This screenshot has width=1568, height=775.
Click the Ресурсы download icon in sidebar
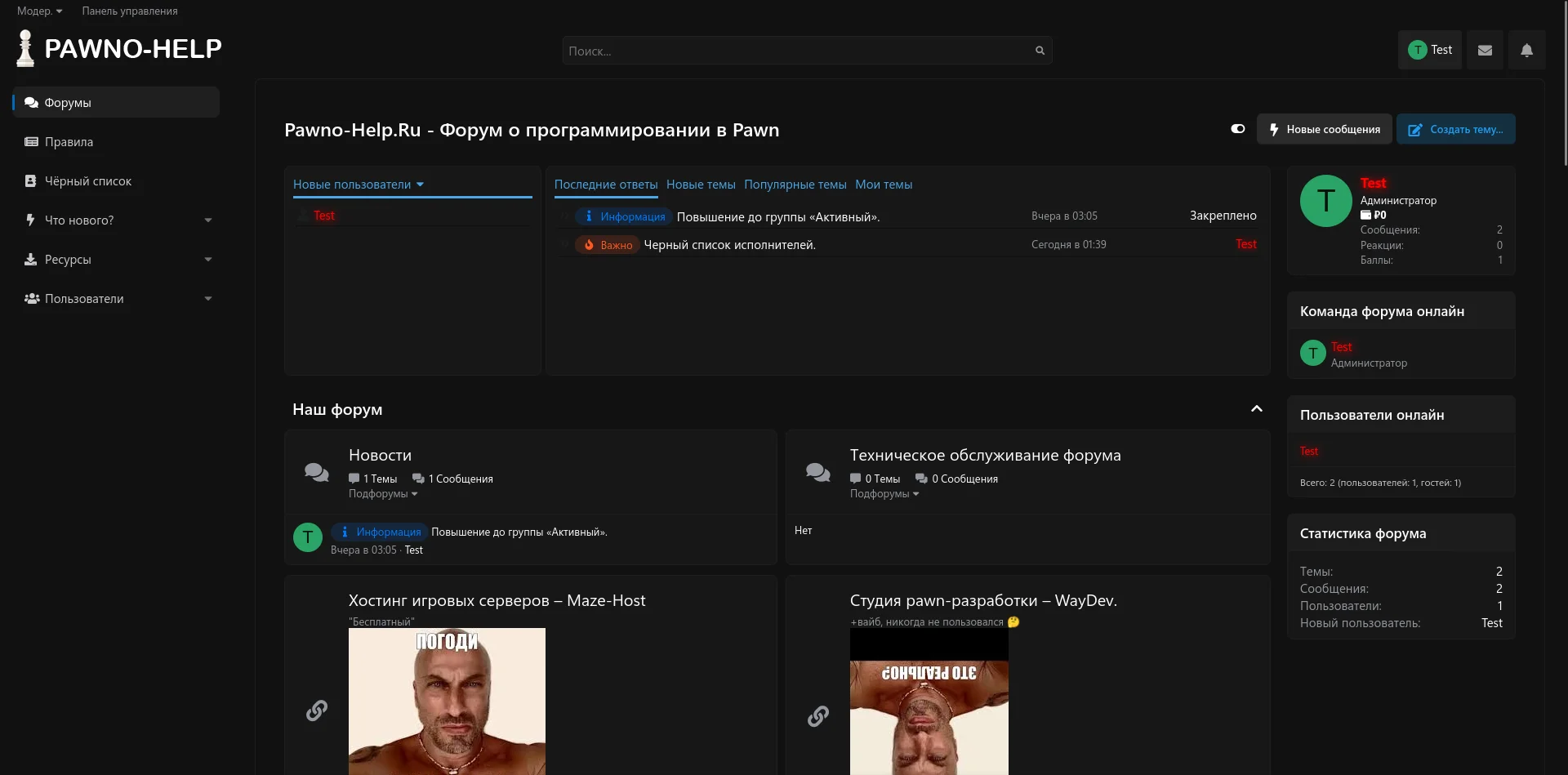pos(31,259)
